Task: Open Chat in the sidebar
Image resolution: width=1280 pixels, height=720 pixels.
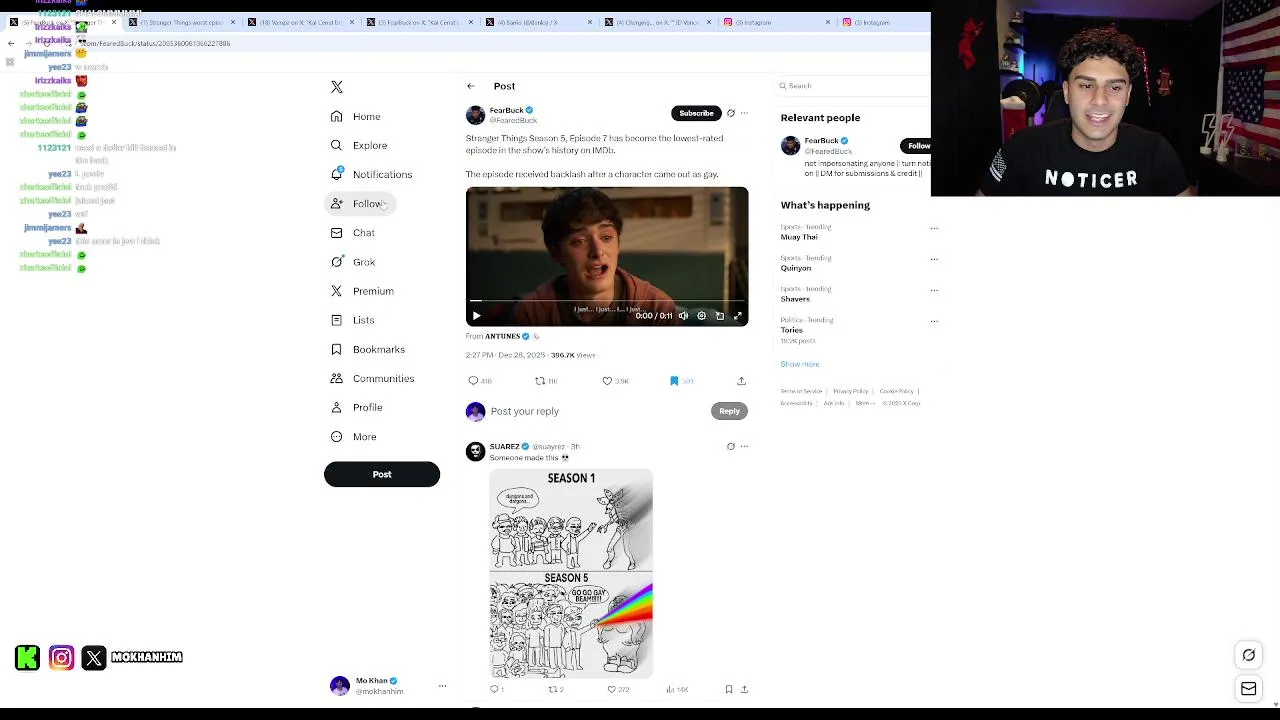Action: [x=353, y=232]
